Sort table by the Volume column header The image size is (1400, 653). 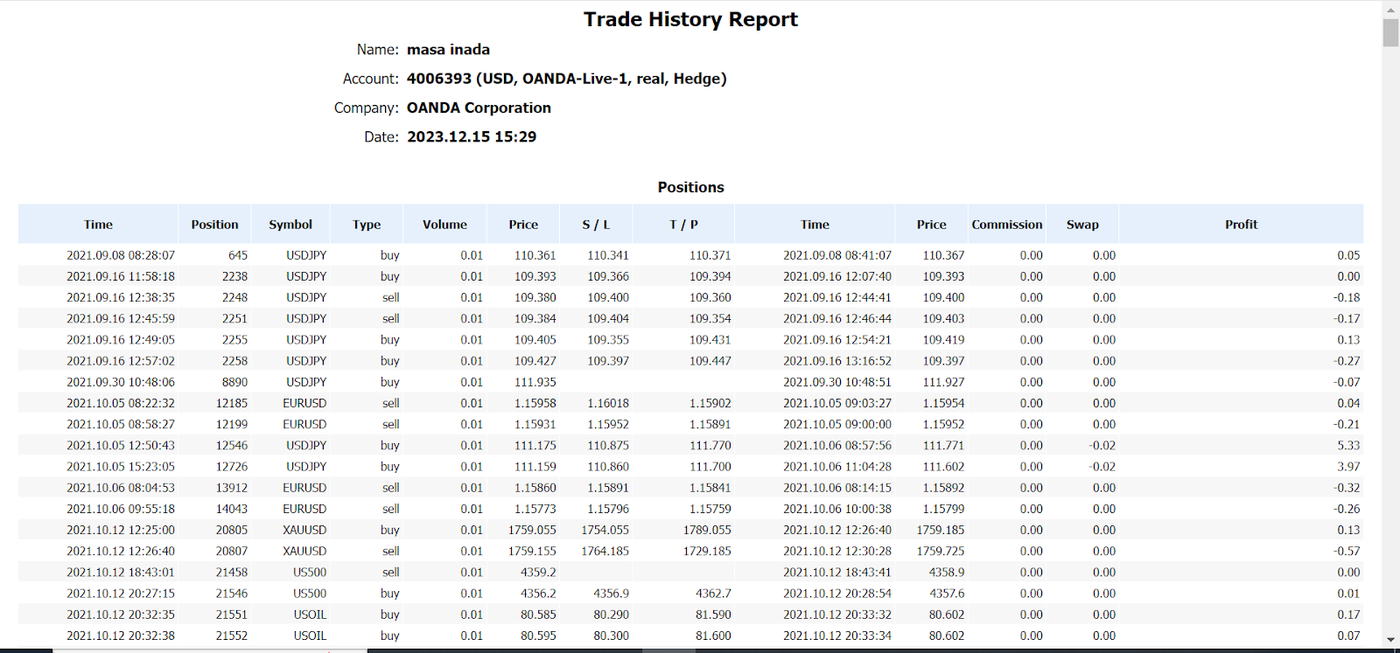(x=444, y=224)
